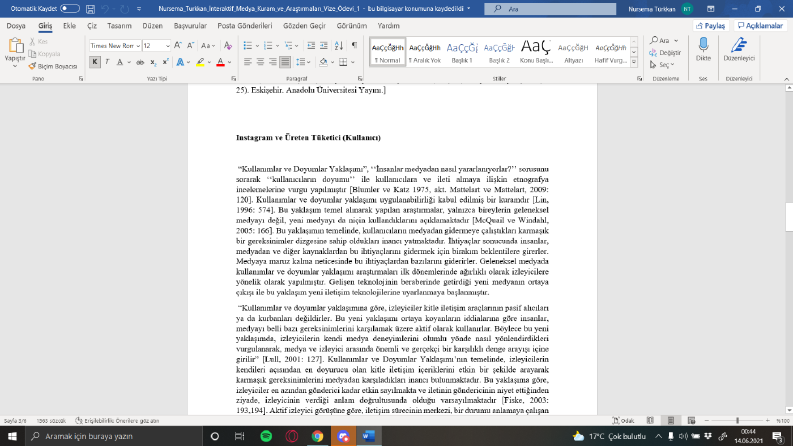Screen dimensions: 793x446
Task: Switch to Read Mode view icon
Action: click(x=650, y=421)
